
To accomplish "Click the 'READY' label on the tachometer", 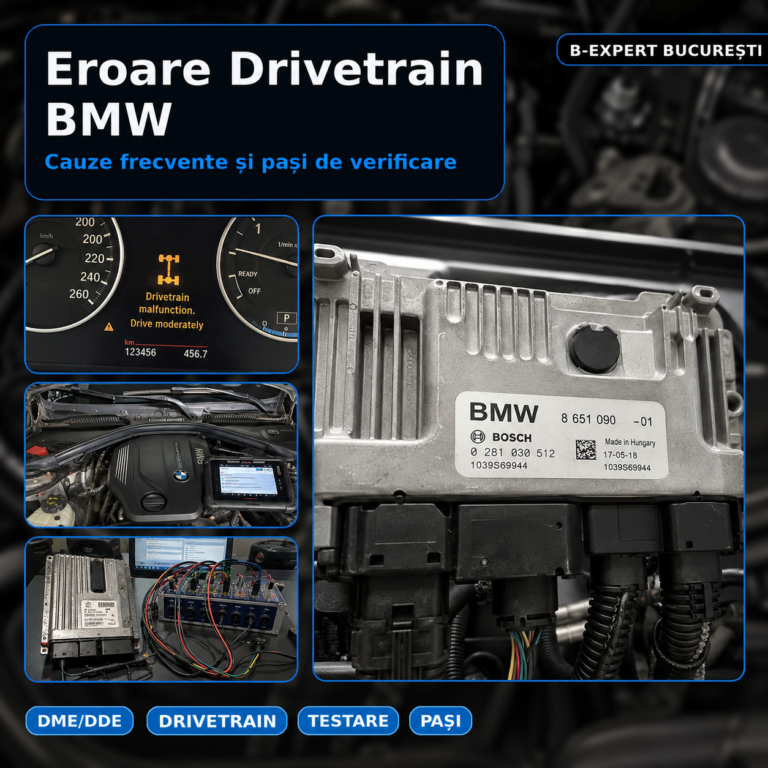I will coord(247,274).
